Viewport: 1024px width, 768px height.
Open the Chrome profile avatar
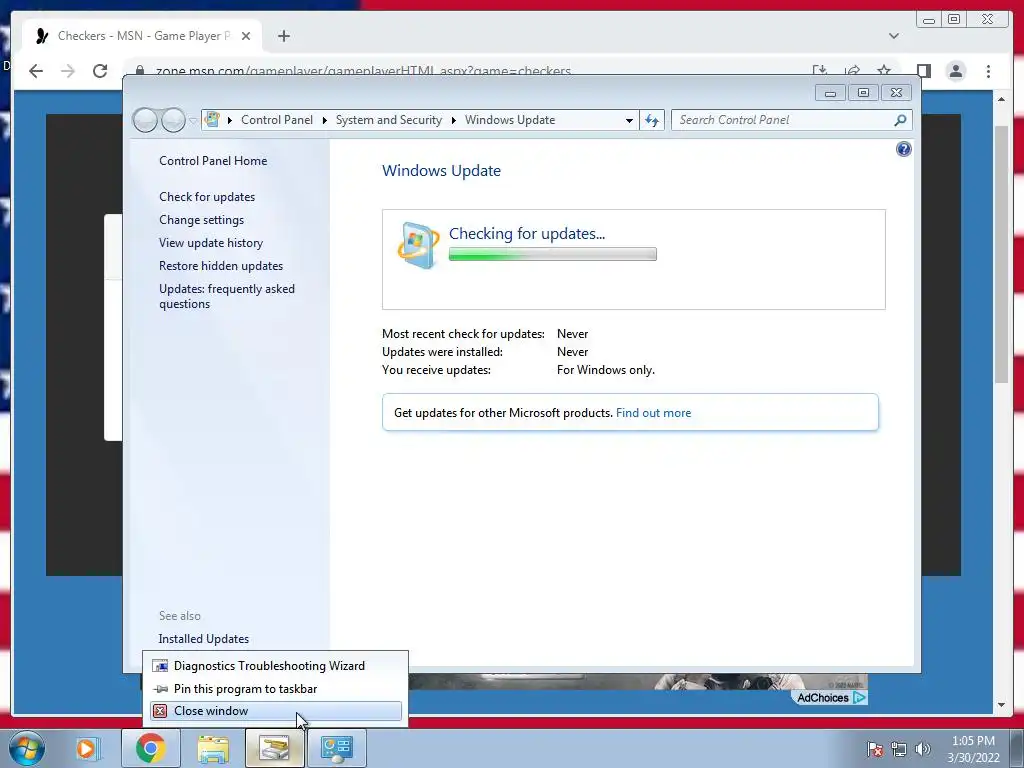[955, 71]
